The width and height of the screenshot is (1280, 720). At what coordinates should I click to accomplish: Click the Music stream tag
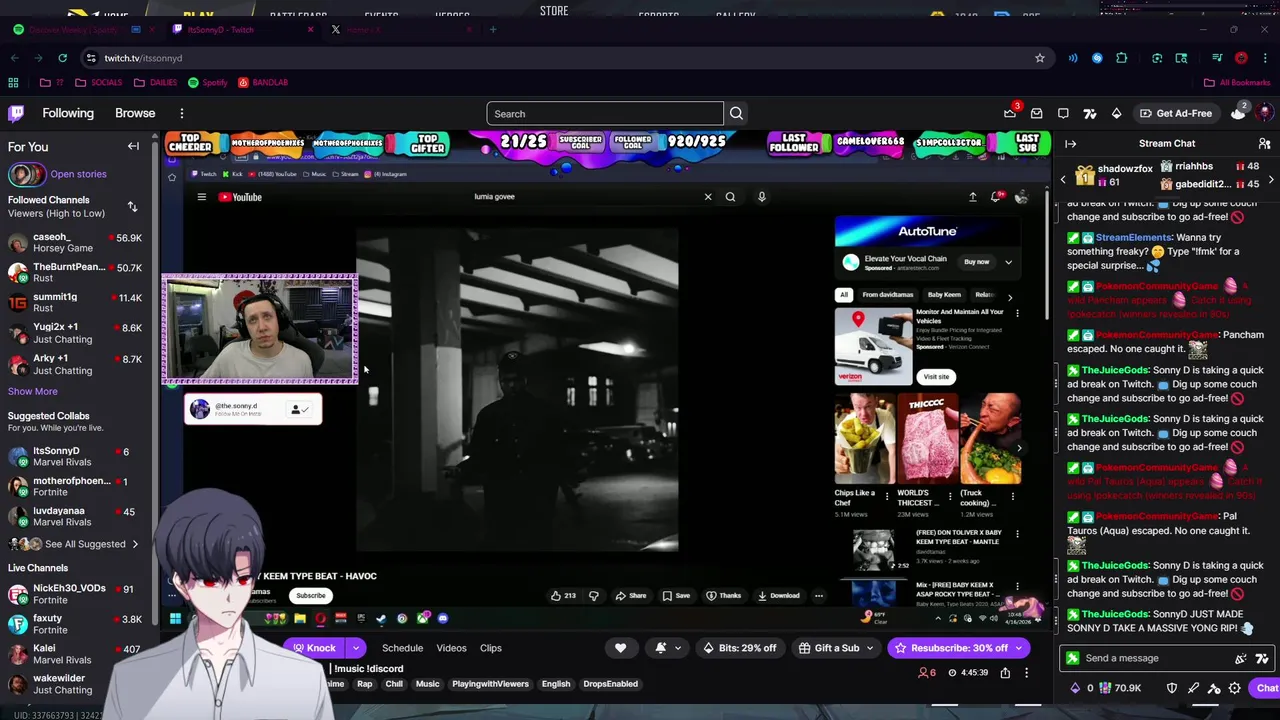point(427,684)
